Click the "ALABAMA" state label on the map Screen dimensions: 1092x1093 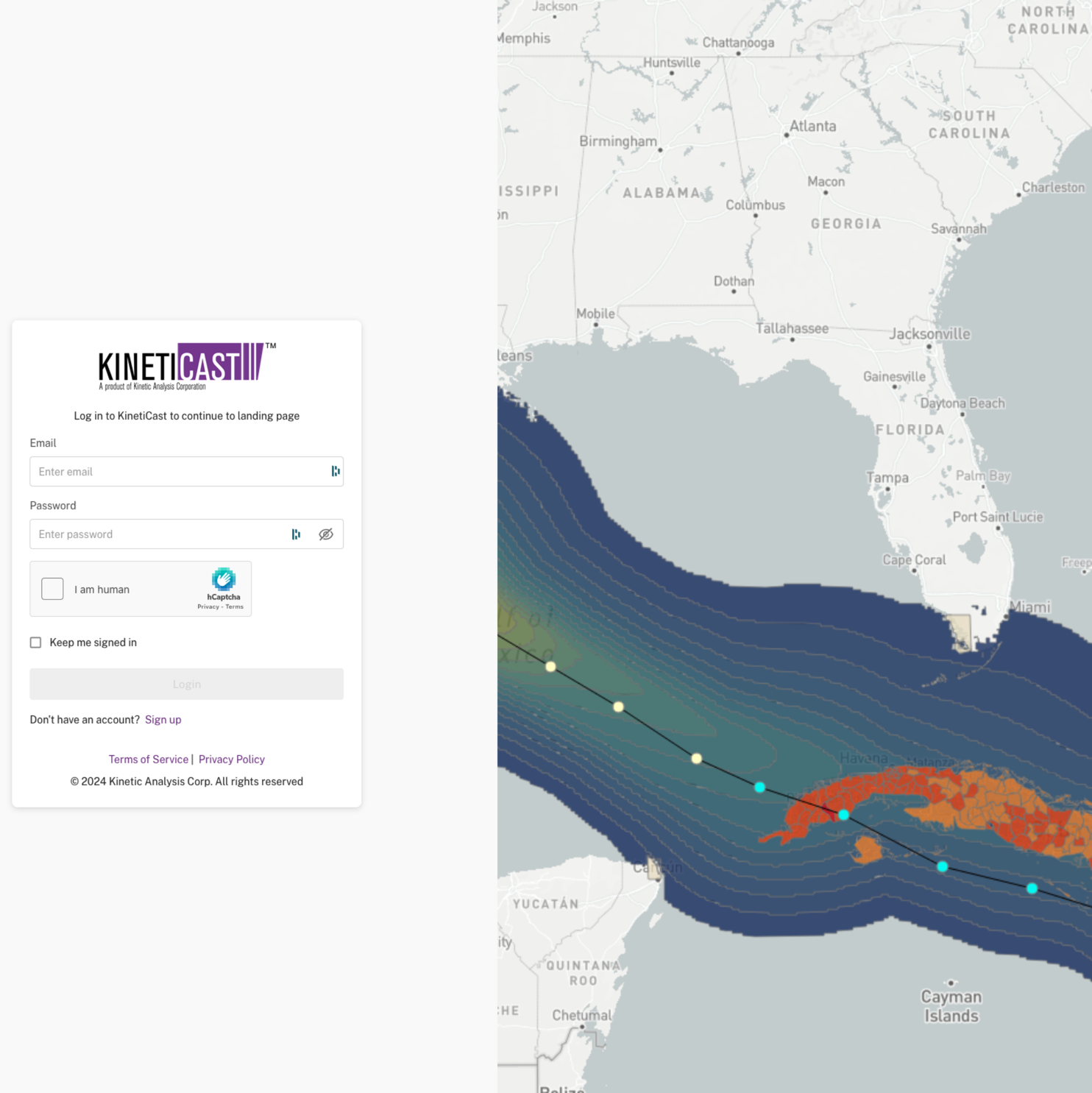[662, 193]
